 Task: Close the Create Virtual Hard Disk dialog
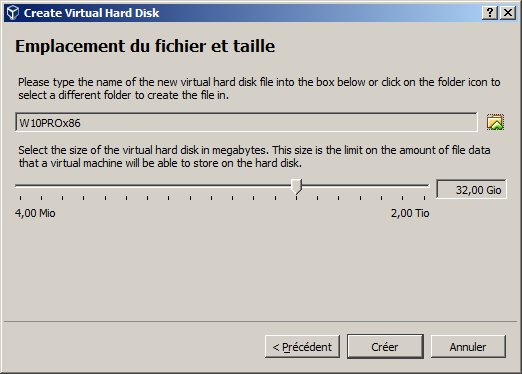(x=508, y=13)
